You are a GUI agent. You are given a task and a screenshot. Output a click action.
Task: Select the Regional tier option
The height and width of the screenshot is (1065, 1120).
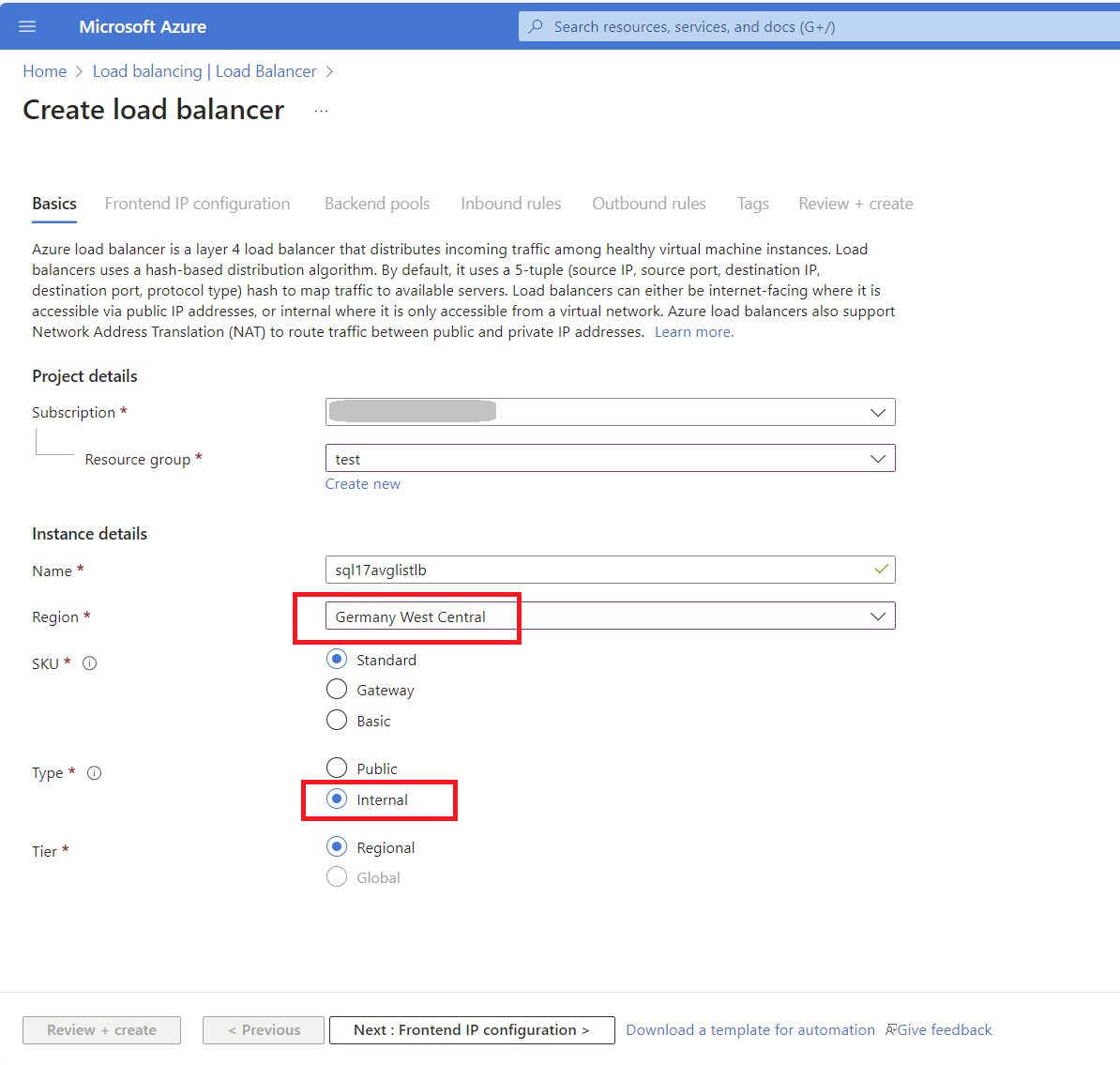(337, 847)
